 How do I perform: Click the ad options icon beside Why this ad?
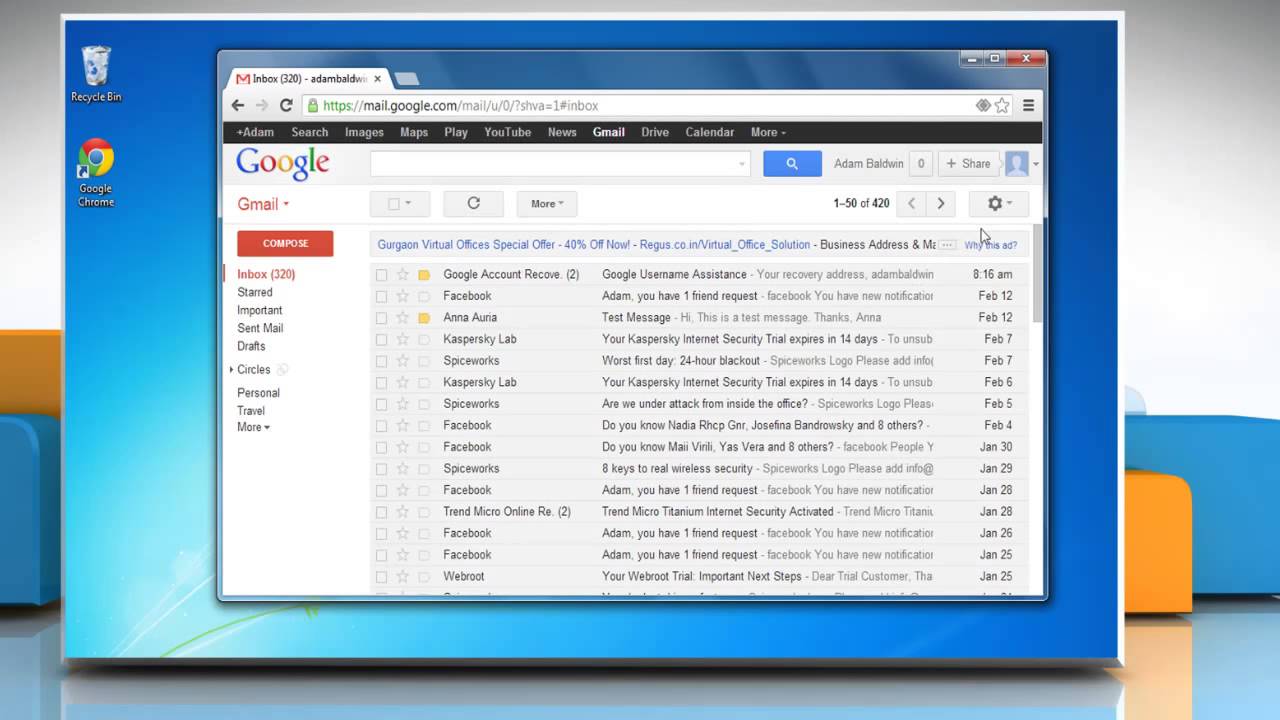pyautogui.click(x=947, y=245)
